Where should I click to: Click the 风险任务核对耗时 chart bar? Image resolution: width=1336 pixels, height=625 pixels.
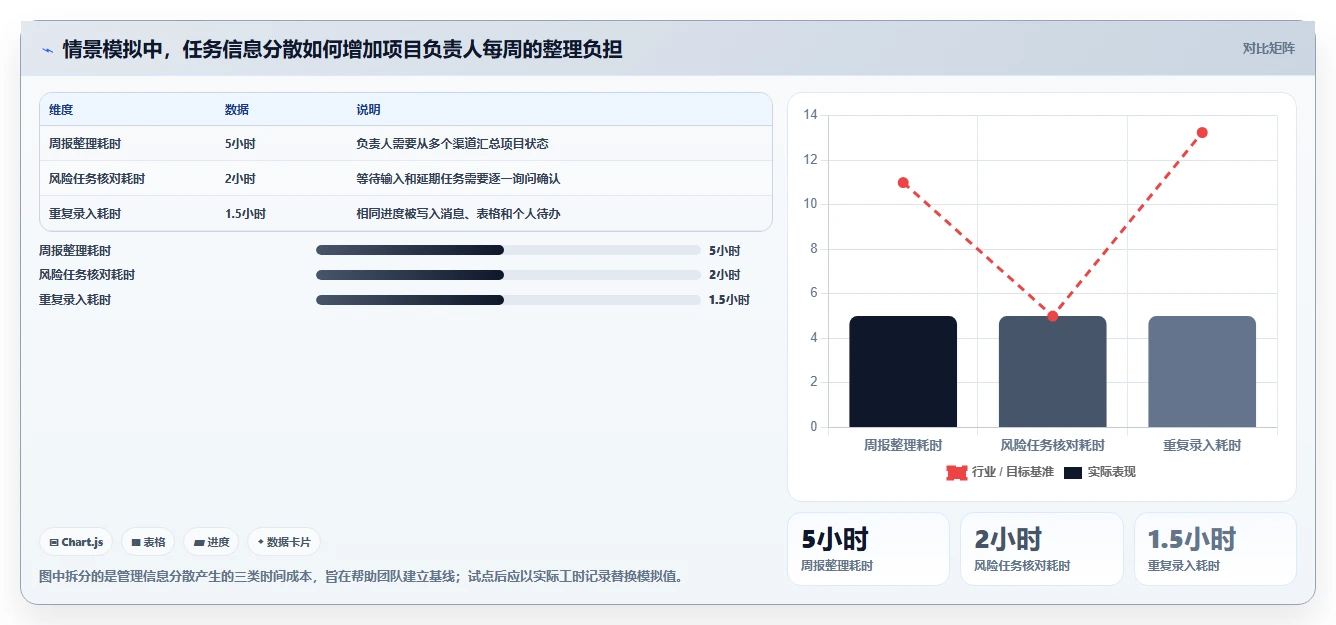(x=1052, y=372)
